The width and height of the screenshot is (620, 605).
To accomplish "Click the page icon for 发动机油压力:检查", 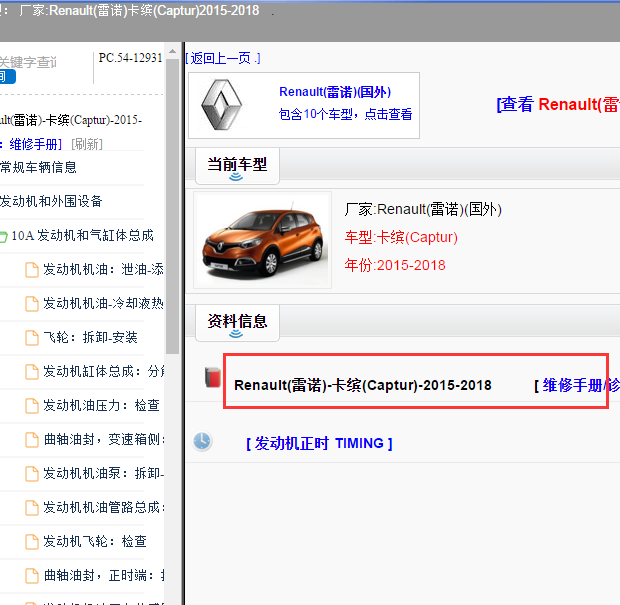I will pos(32,406).
